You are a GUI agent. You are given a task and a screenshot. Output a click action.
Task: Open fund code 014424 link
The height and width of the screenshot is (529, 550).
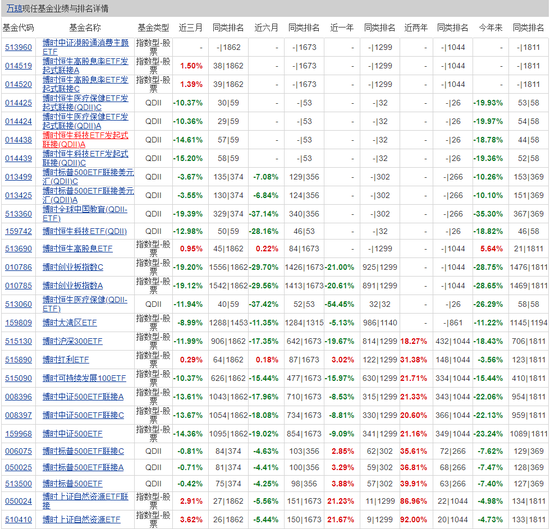[19, 121]
